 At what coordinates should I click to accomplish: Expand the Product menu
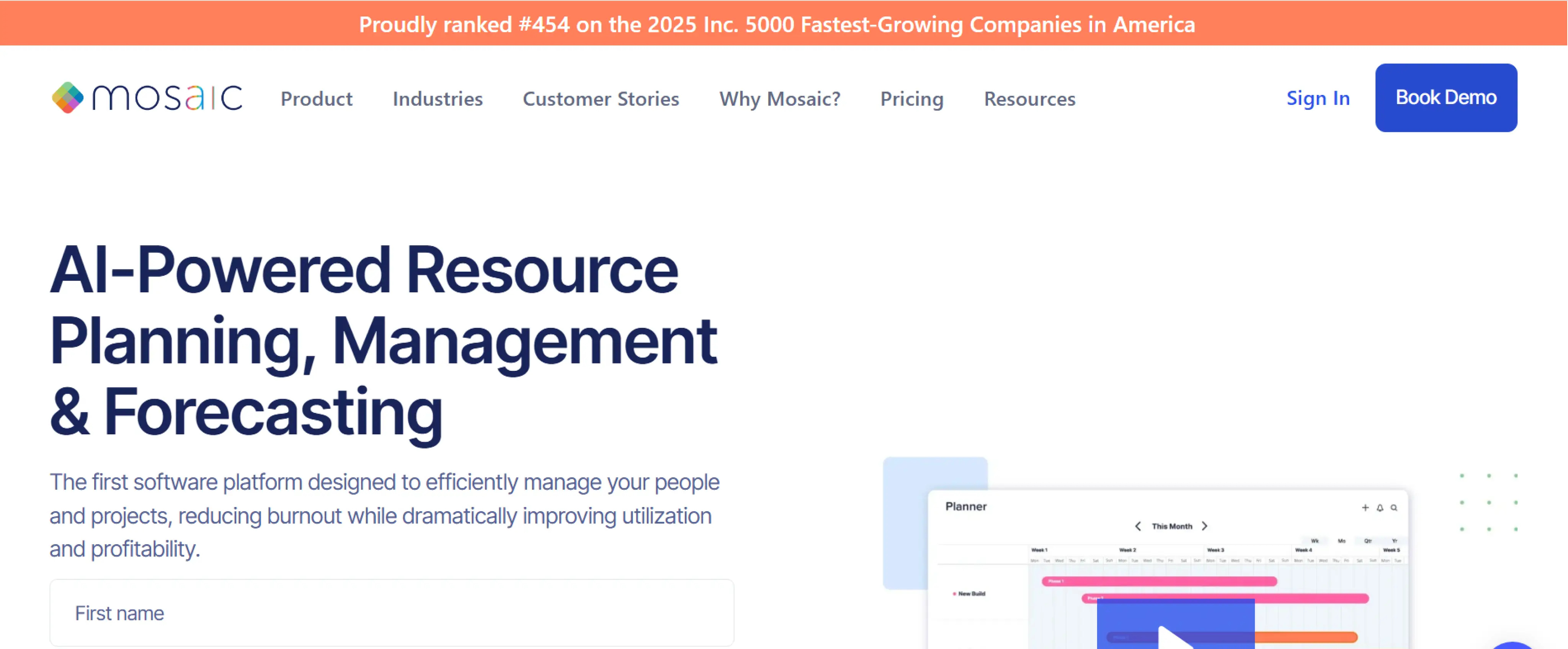click(316, 98)
